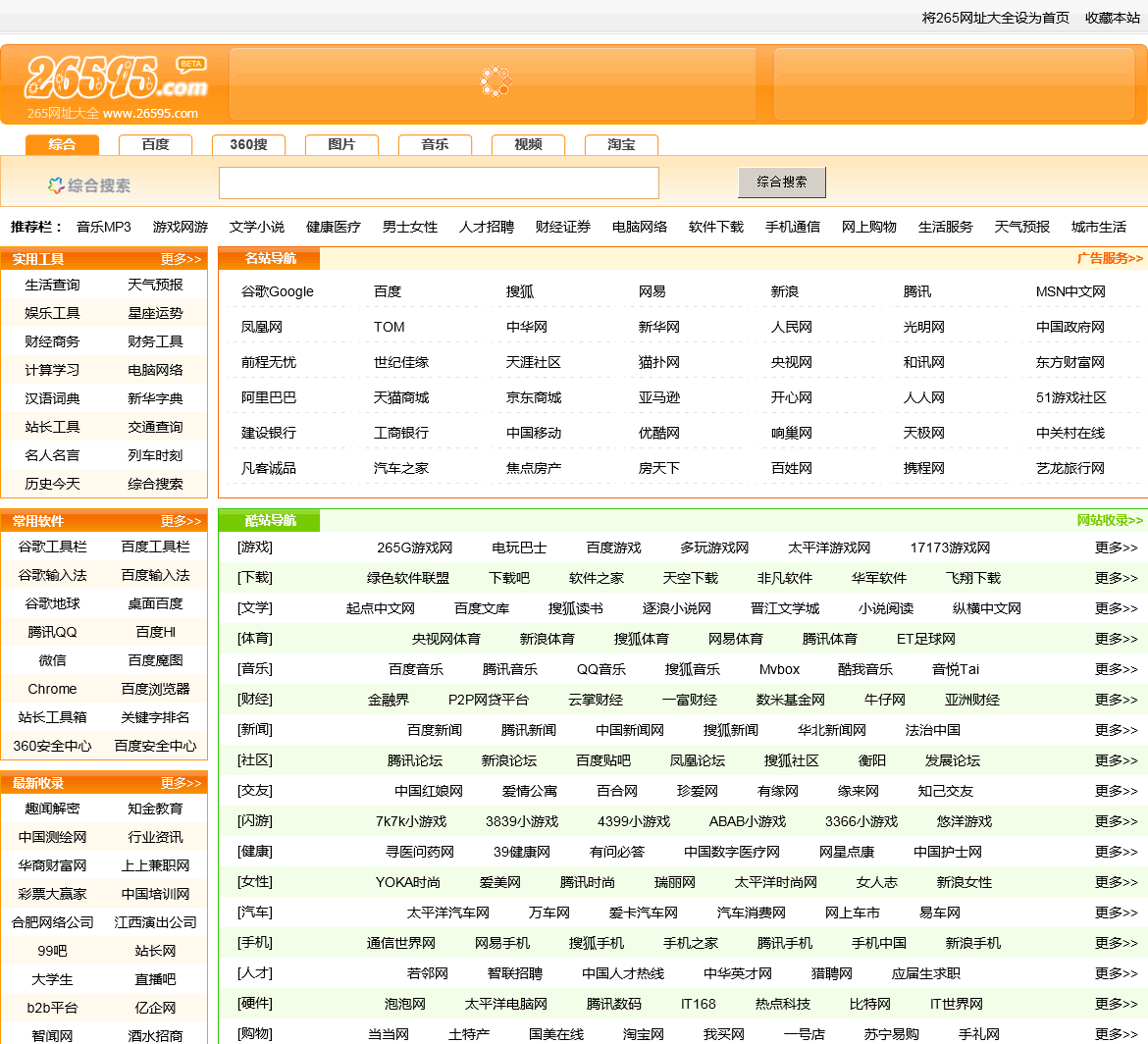Expand 更多>> in 实用工具 panel

click(181, 259)
